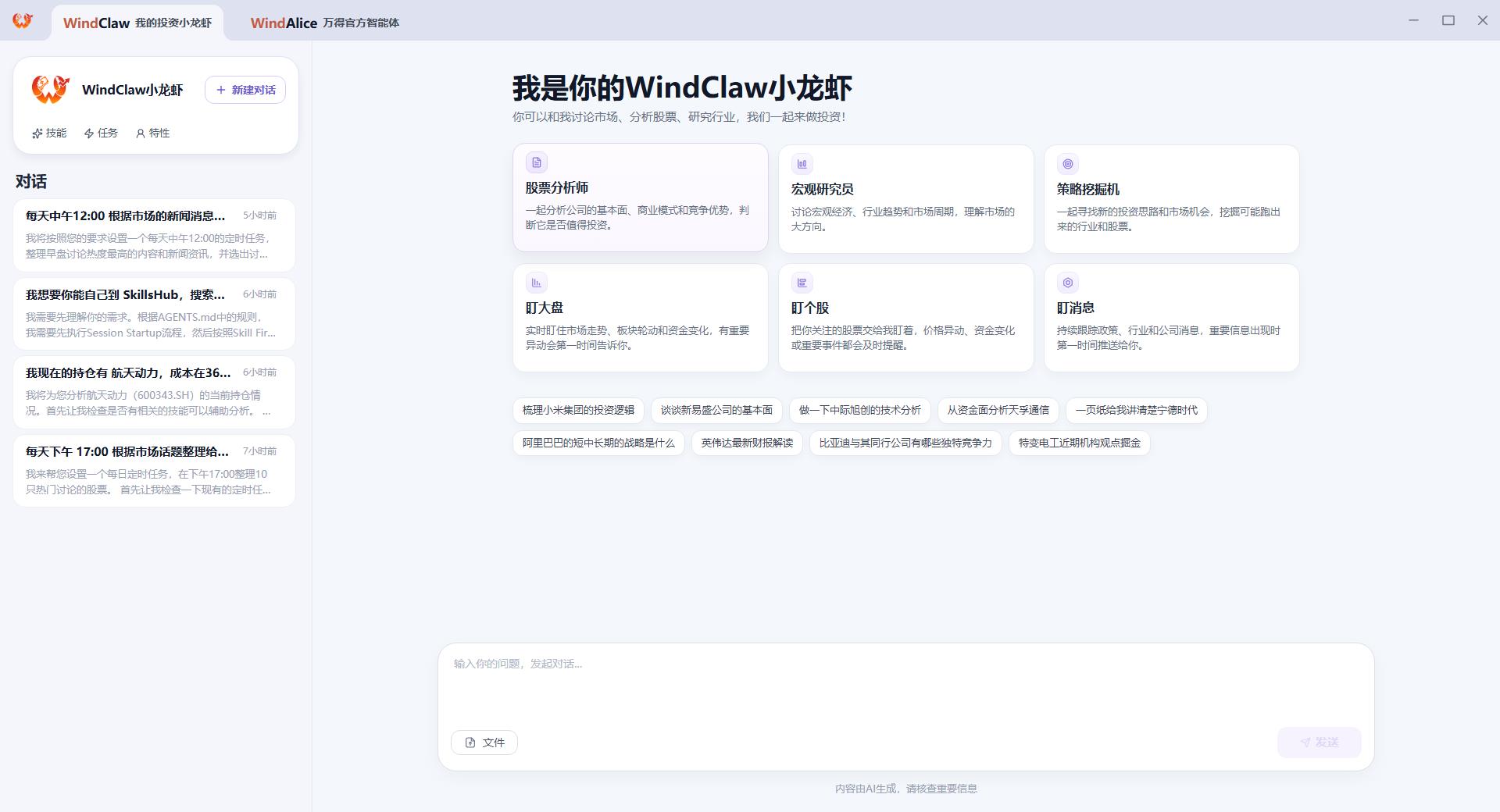The image size is (1500, 812).
Task: Choose prompt 特变电工近期机构观点掘金
Action: 1080,443
